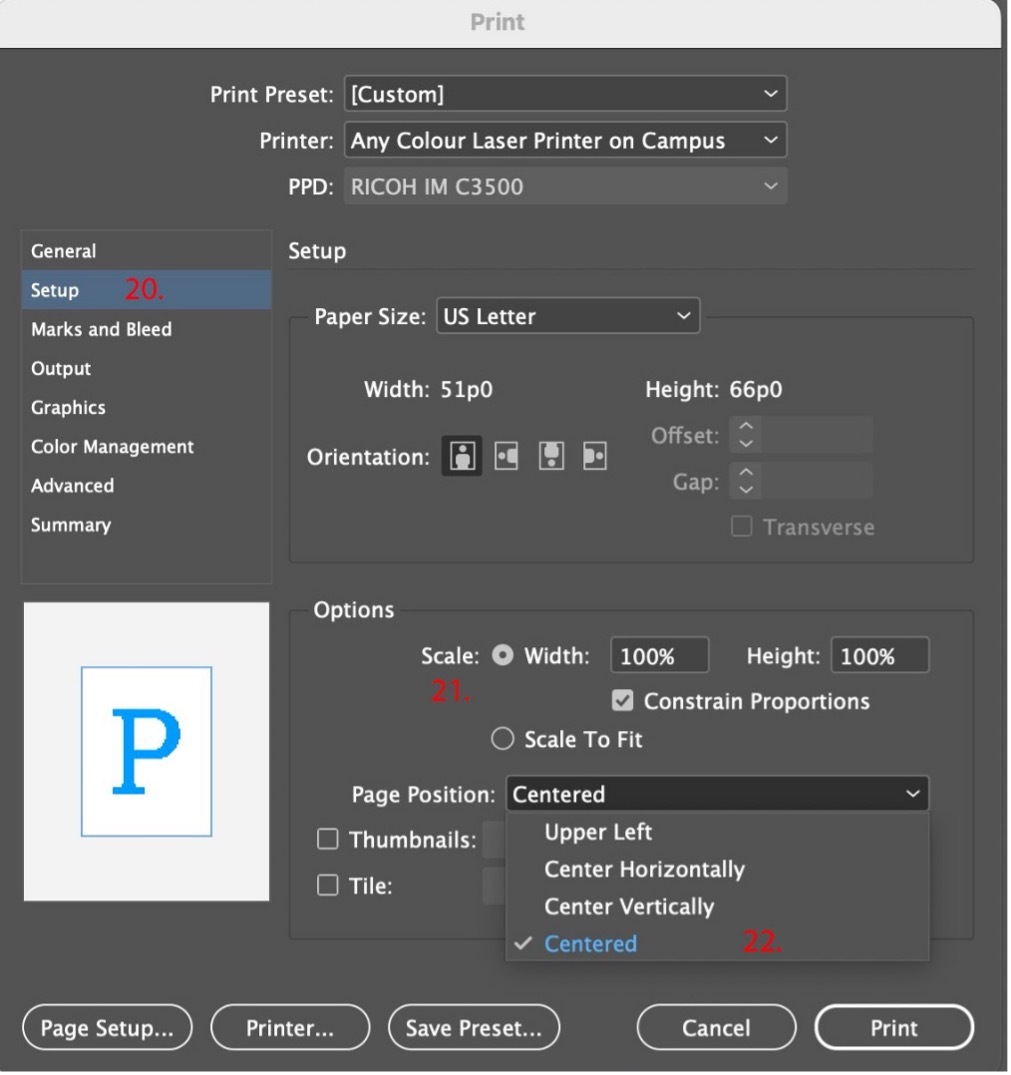Click the Print button
This screenshot has width=1011, height=1075.
tap(894, 1029)
